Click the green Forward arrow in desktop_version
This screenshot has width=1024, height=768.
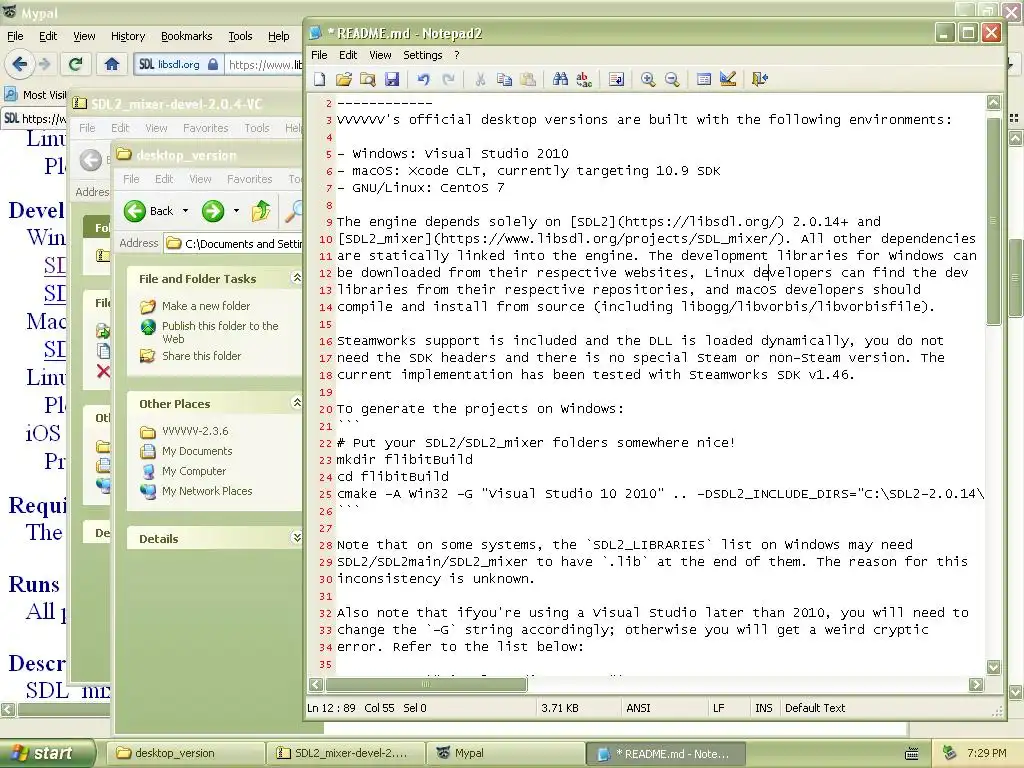[x=213, y=211]
